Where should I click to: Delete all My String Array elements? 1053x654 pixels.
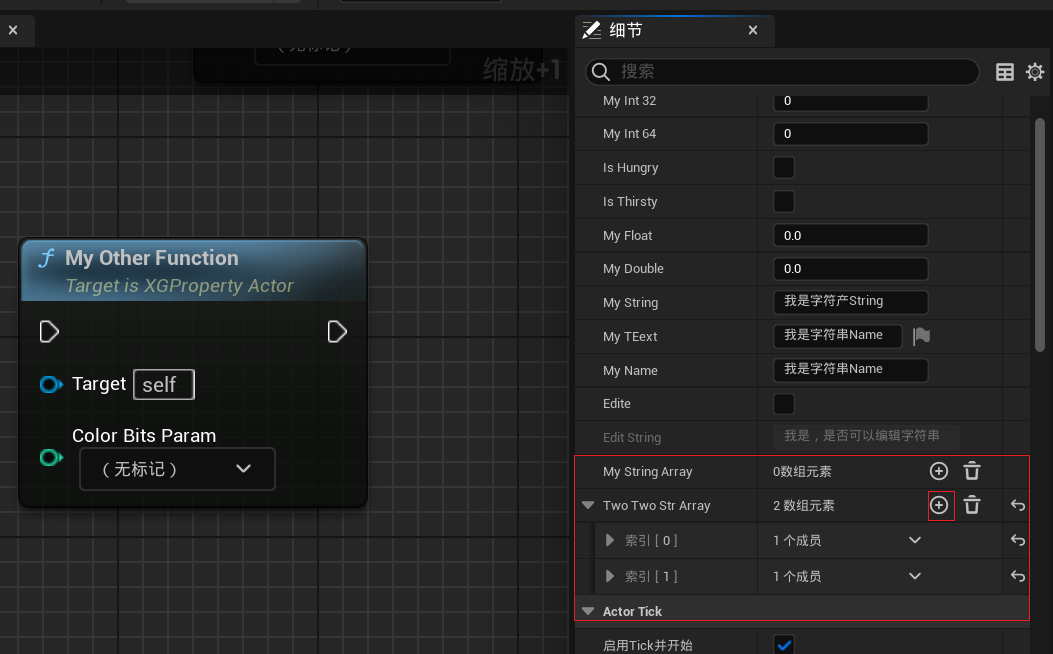point(972,471)
